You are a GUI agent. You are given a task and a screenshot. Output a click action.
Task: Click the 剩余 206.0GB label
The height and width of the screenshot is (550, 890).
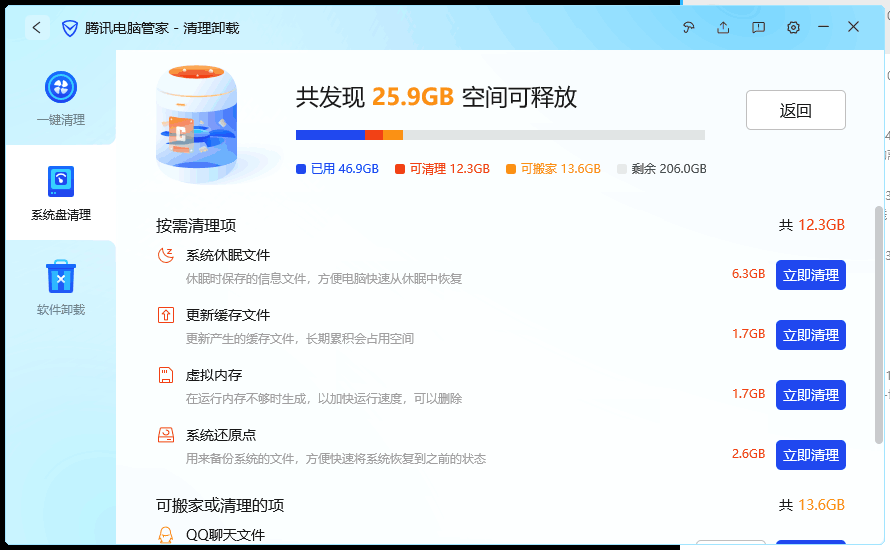669,169
